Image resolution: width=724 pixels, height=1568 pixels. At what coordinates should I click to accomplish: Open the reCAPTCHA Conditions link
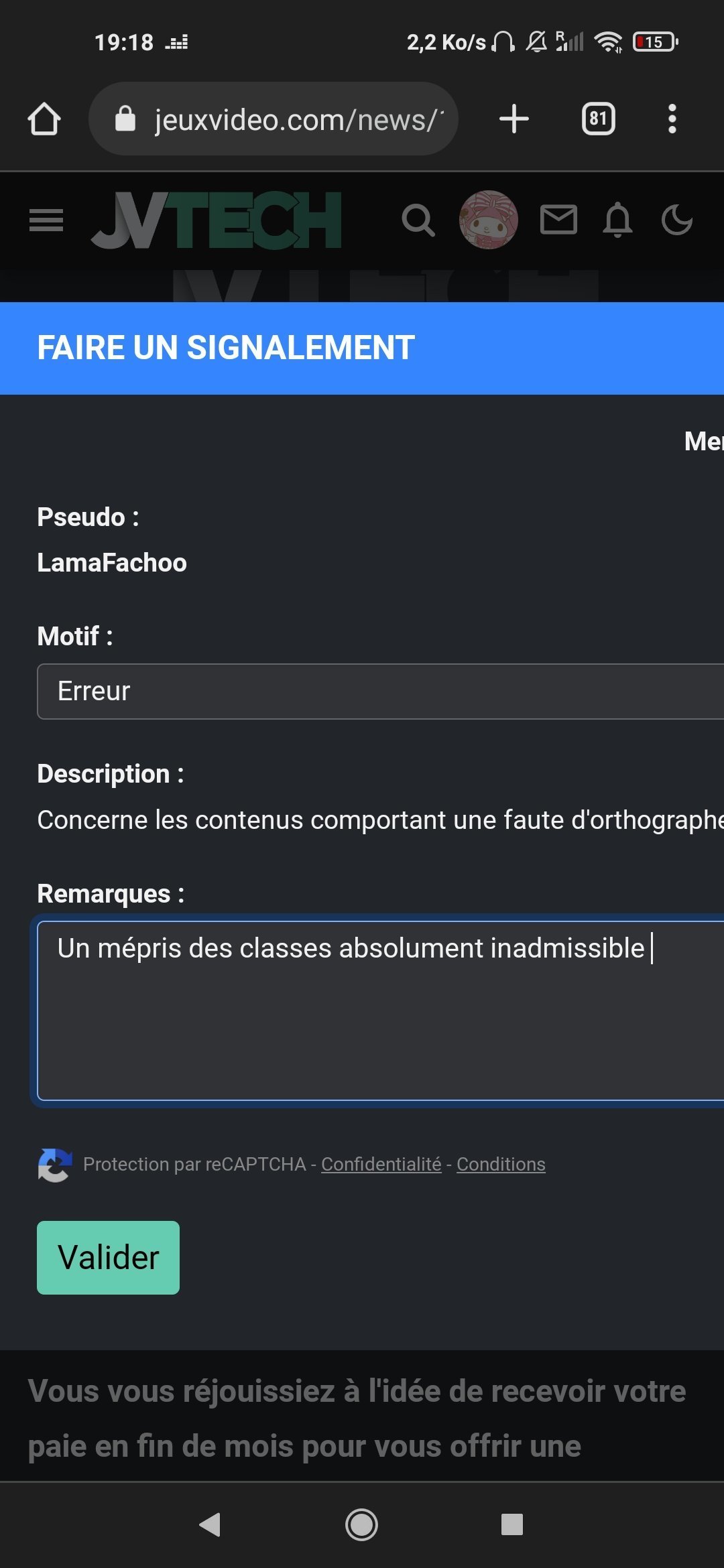501,1165
